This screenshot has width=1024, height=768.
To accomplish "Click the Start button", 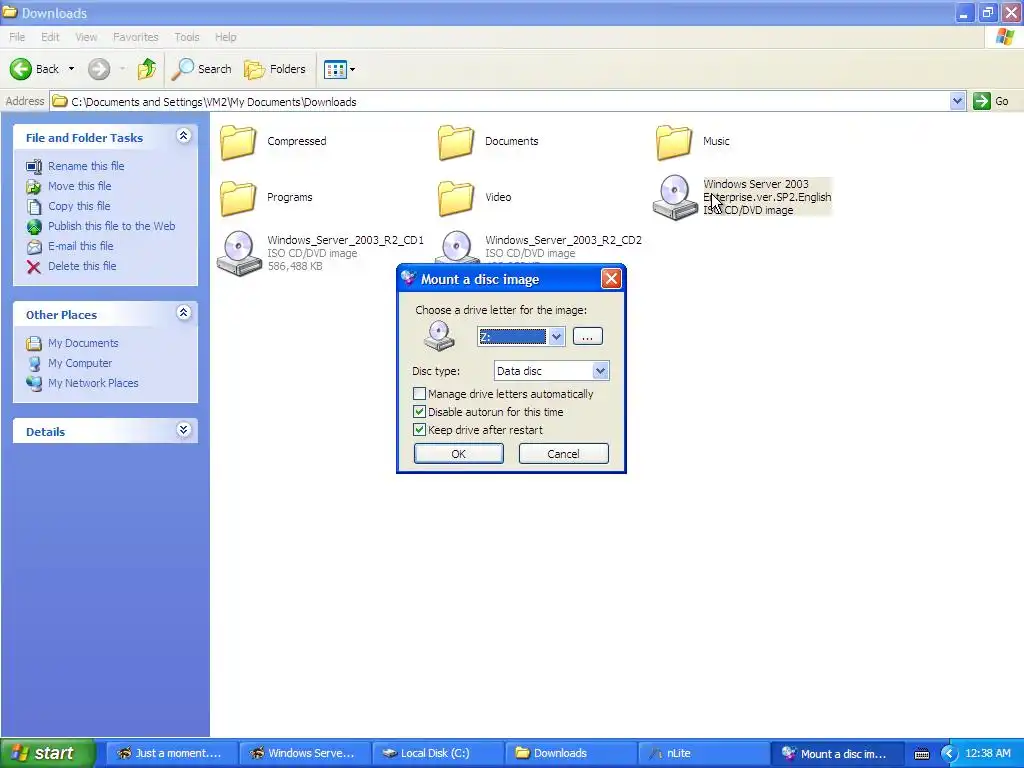I will pos(47,753).
